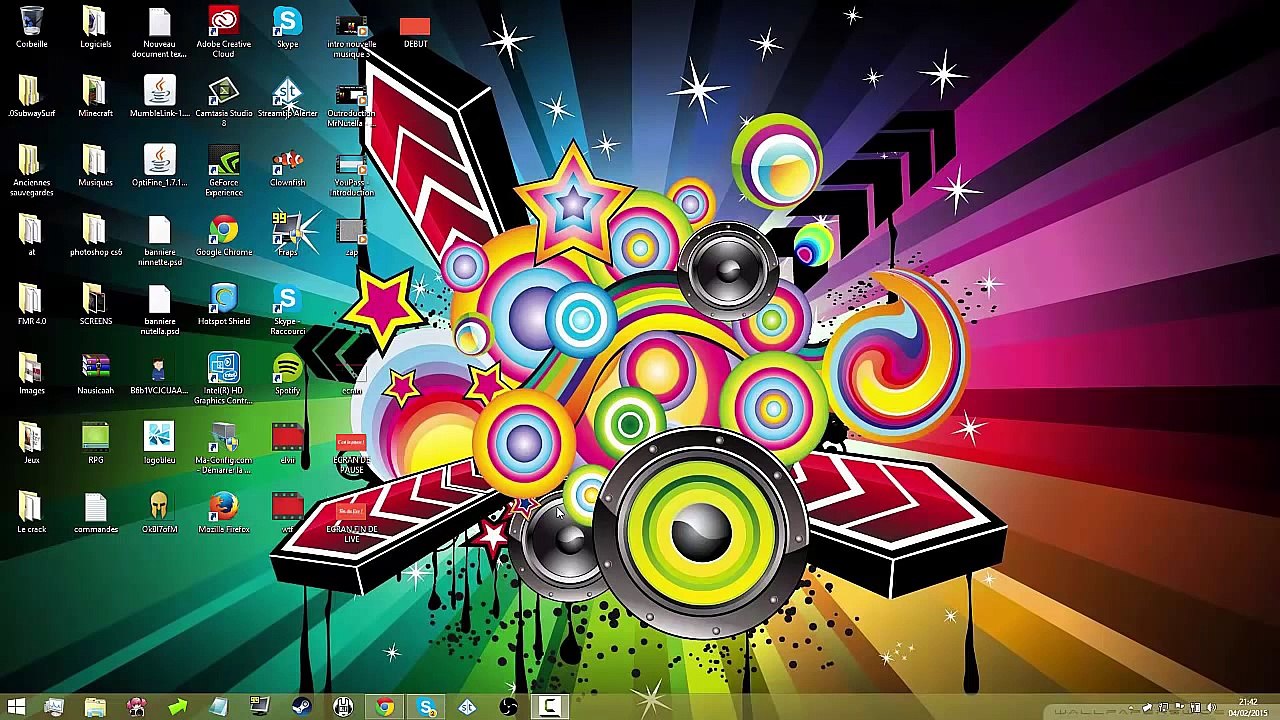Viewport: 1280px width, 720px height.
Task: Select the Jeux folder icon
Action: (x=31, y=442)
